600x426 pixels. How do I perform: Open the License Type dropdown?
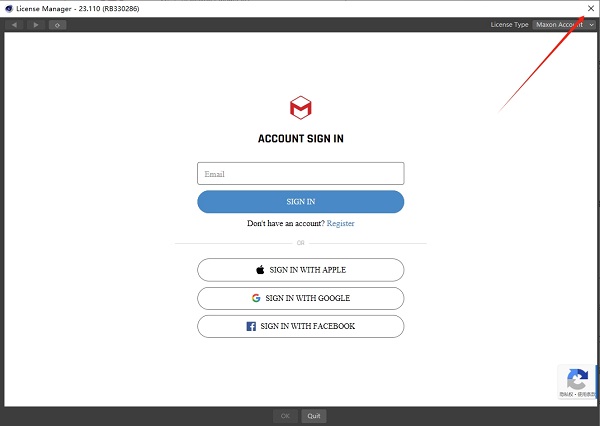coord(564,24)
